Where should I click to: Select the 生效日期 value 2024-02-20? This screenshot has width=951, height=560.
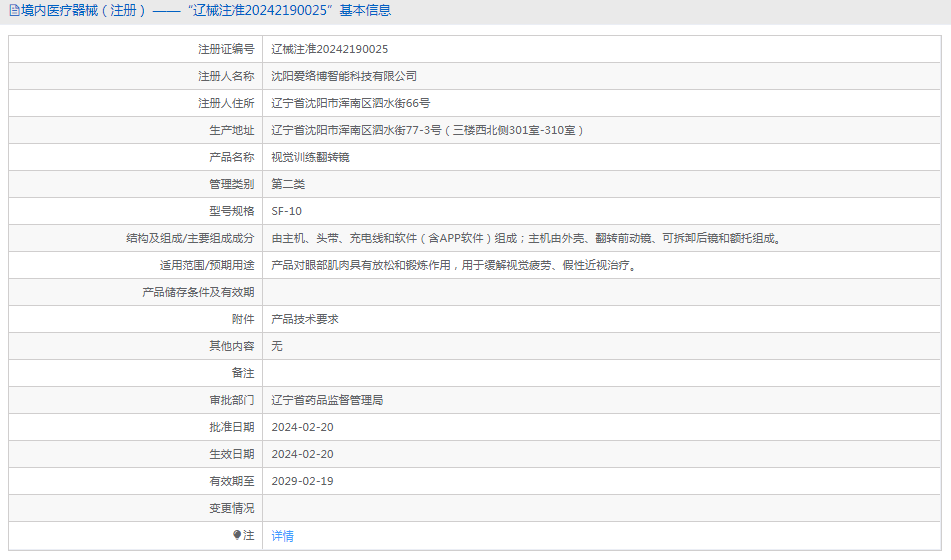[x=302, y=454]
